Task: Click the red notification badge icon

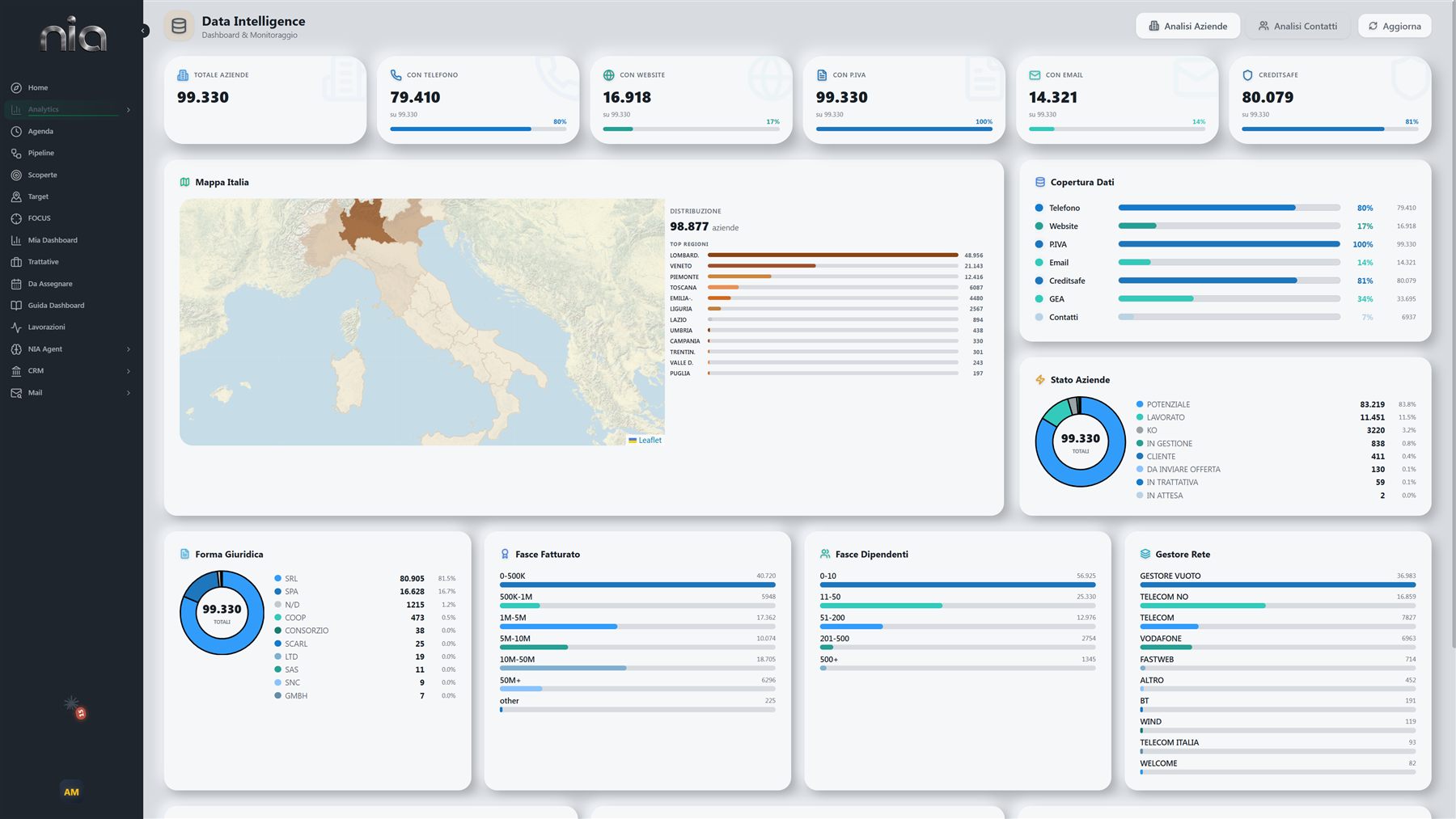Action: [x=81, y=713]
